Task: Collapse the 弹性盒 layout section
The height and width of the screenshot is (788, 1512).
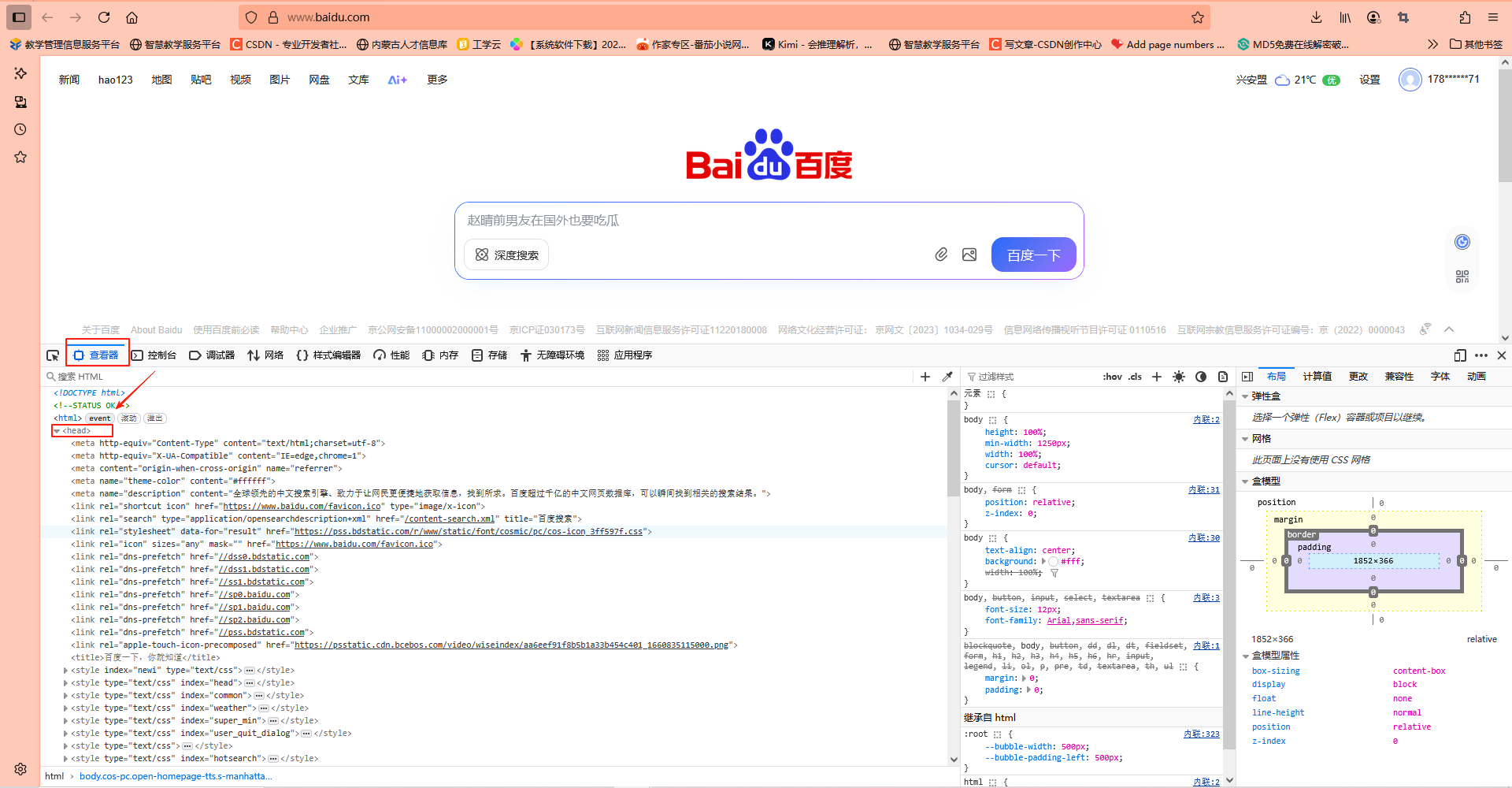Action: tap(1245, 396)
